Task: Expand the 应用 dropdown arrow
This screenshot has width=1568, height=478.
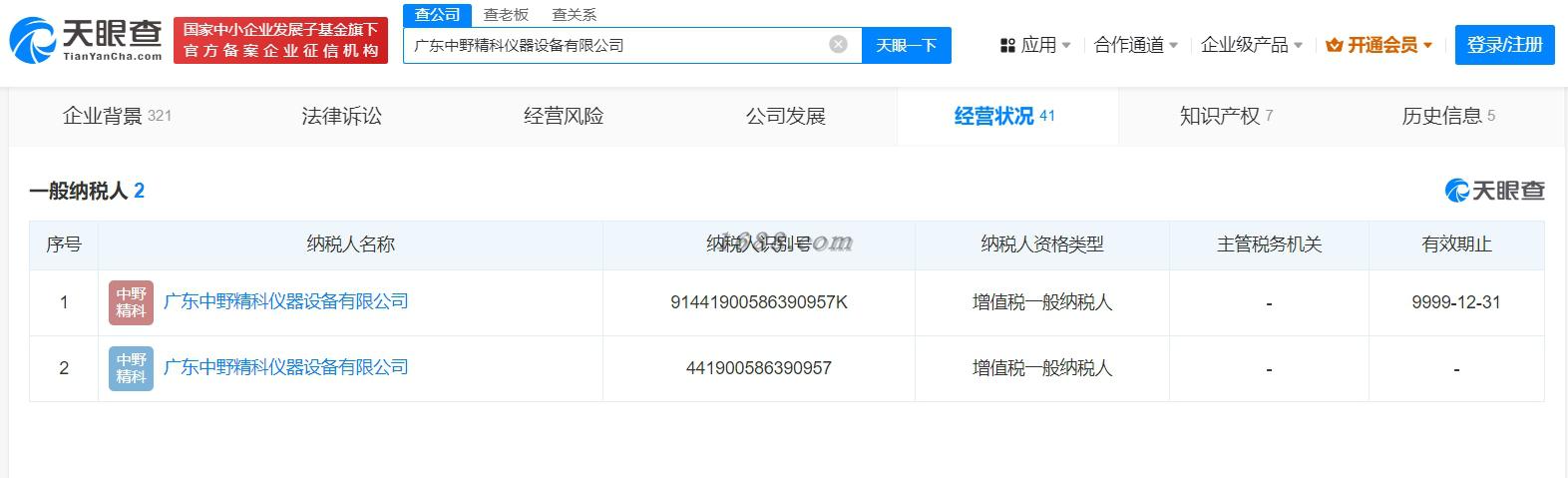Action: (x=1066, y=45)
